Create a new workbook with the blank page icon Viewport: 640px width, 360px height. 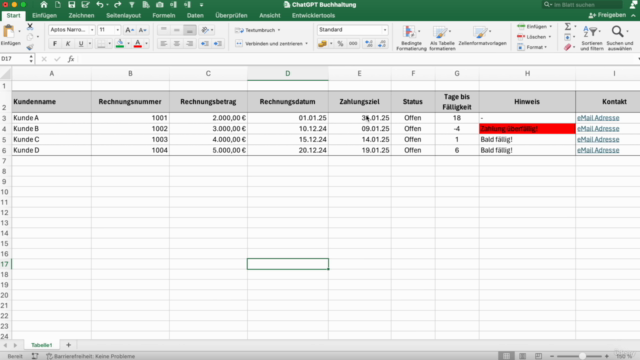58,5
